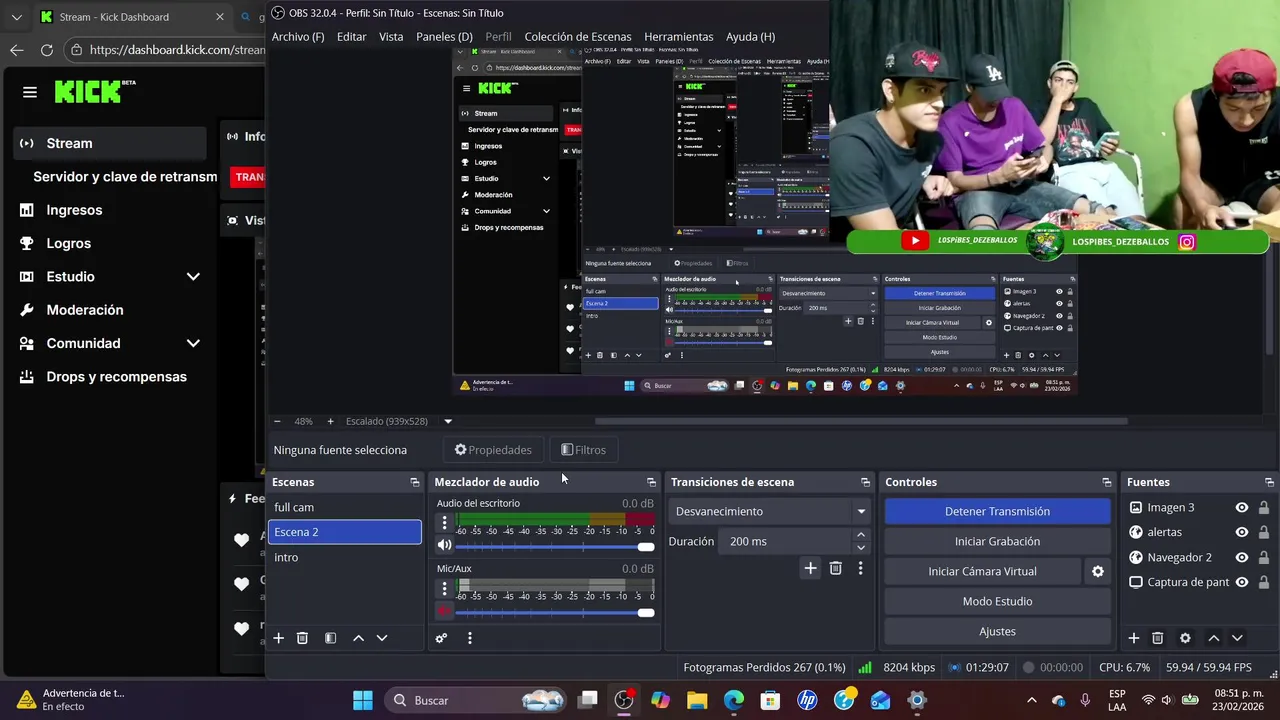Hide the Navegador 2 source
This screenshot has width=1280, height=720.
pos(1242,557)
